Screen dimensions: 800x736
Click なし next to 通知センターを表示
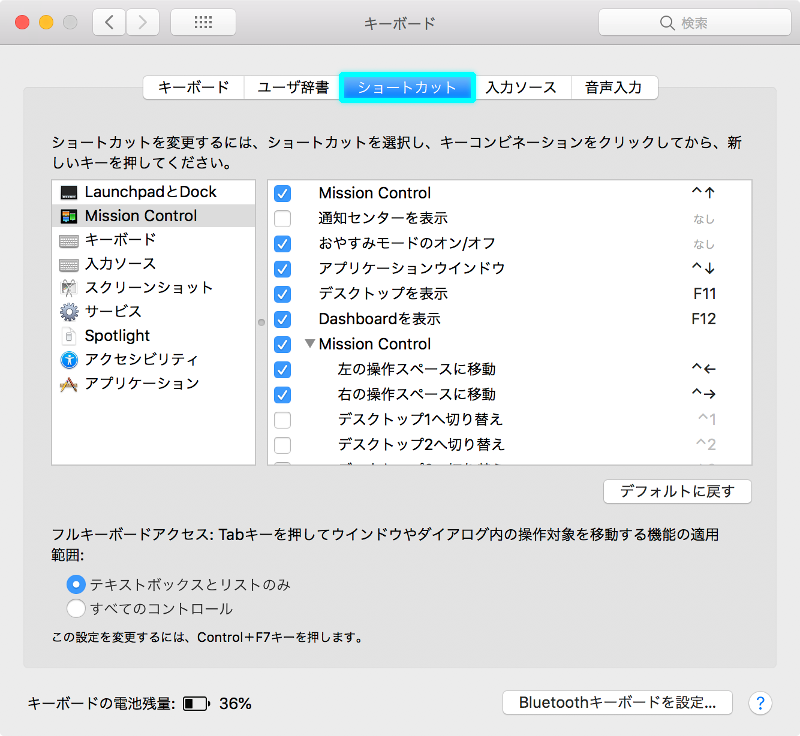point(704,219)
